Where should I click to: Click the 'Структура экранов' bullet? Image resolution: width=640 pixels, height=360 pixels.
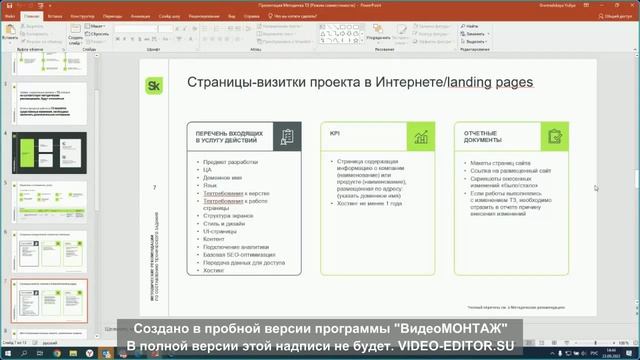point(228,216)
